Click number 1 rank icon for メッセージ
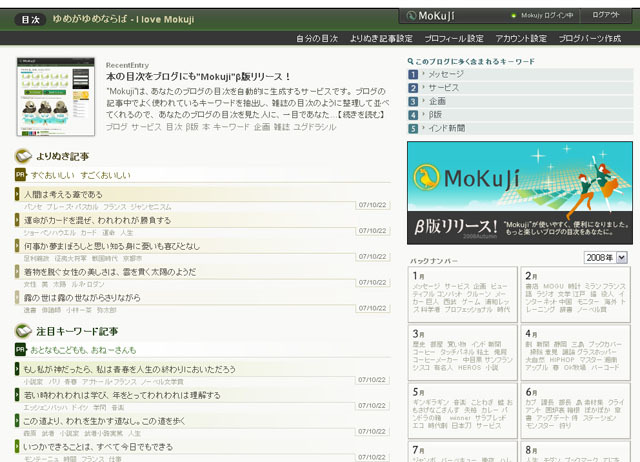 coord(413,74)
